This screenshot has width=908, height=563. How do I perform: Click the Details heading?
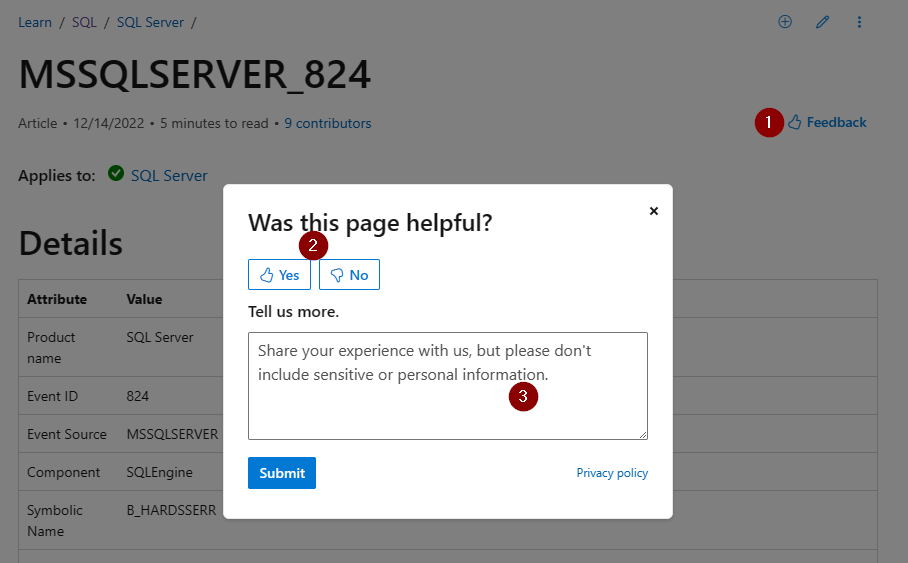pos(71,243)
